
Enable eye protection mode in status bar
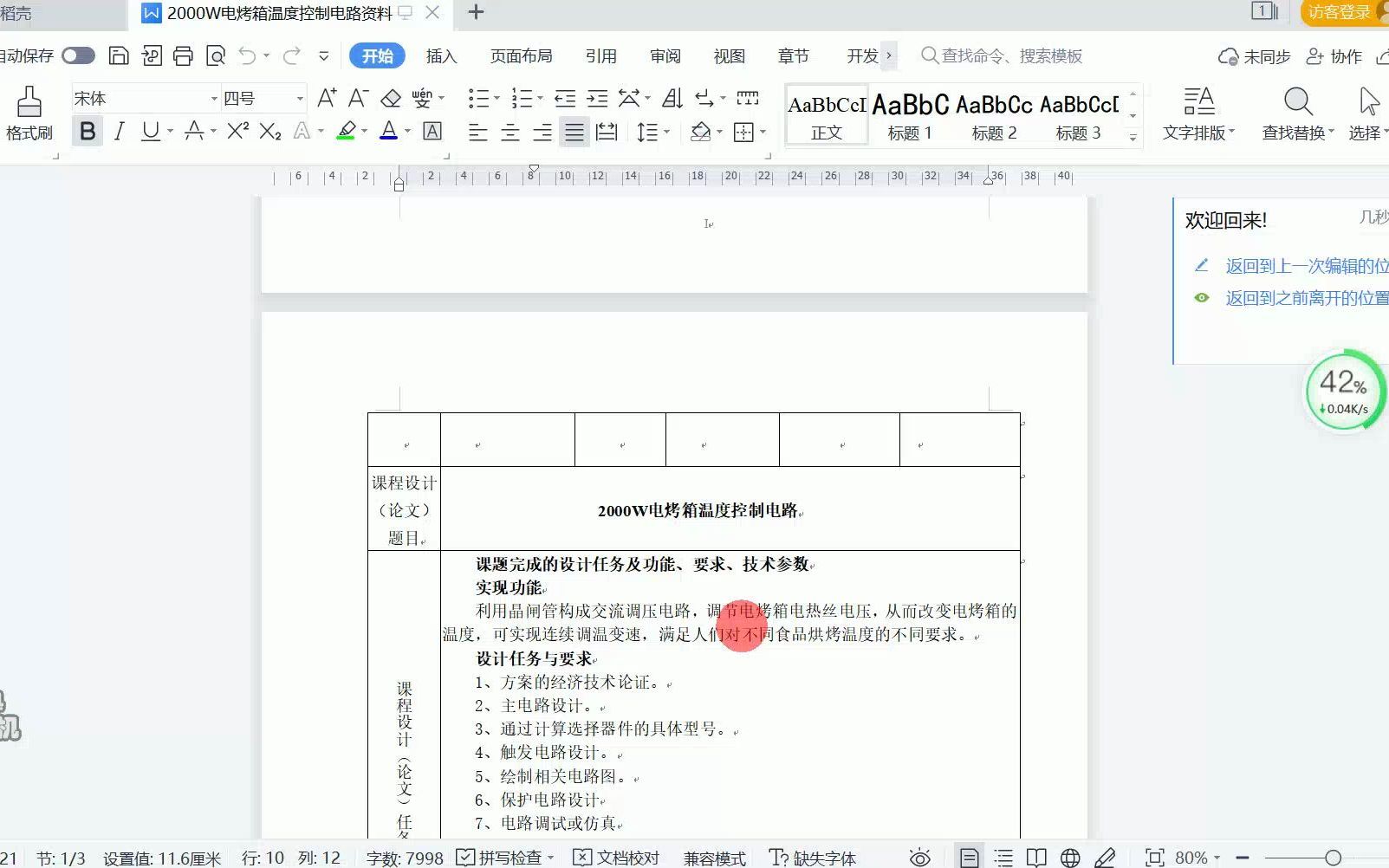click(918, 857)
